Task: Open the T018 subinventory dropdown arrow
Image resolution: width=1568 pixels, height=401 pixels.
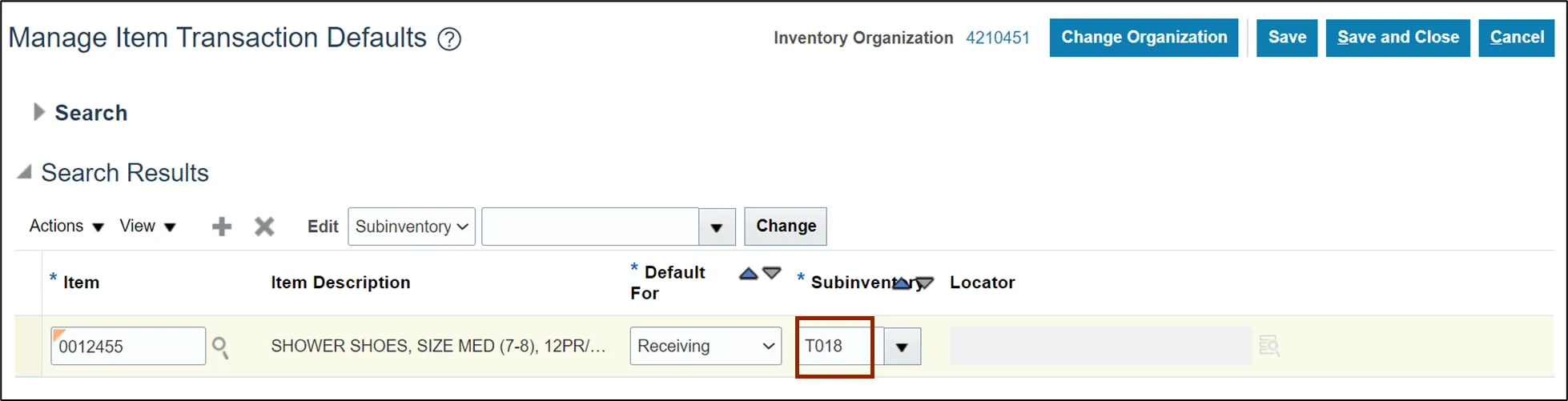Action: click(x=903, y=347)
